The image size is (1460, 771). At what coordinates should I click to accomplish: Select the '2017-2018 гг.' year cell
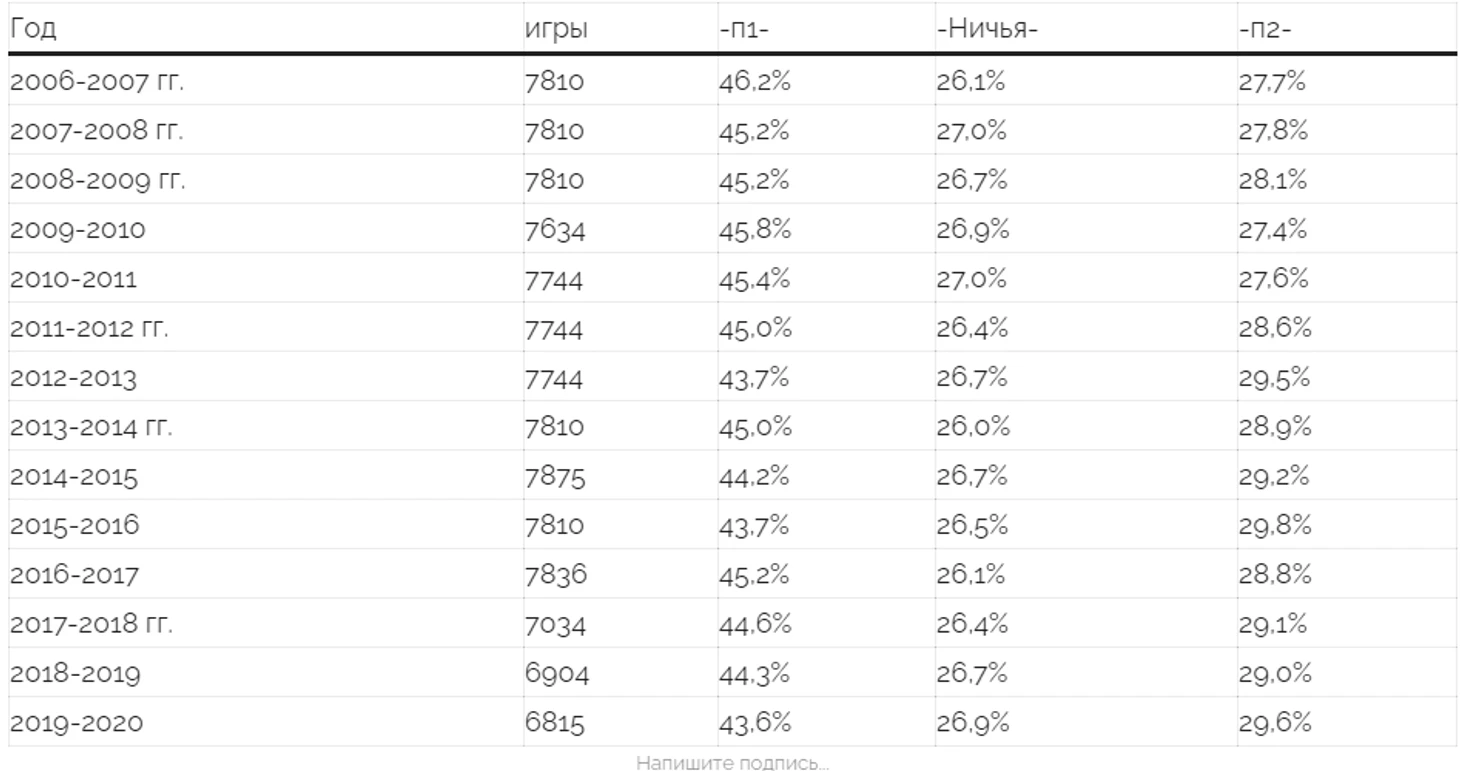[91, 625]
